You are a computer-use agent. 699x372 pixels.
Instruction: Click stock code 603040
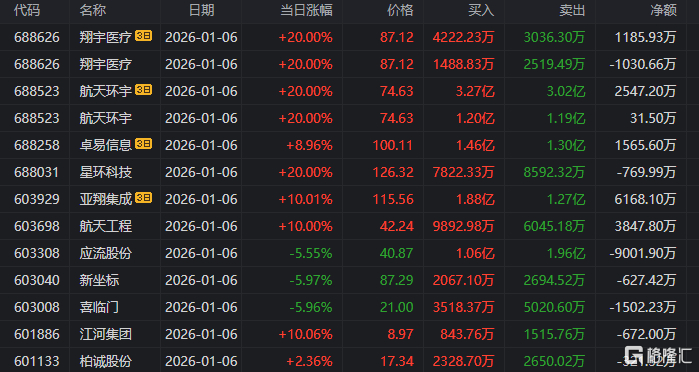(37, 280)
